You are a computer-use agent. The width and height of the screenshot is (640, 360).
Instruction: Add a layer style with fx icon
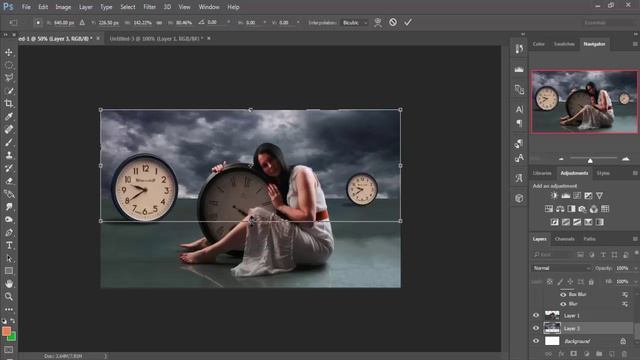pos(561,353)
